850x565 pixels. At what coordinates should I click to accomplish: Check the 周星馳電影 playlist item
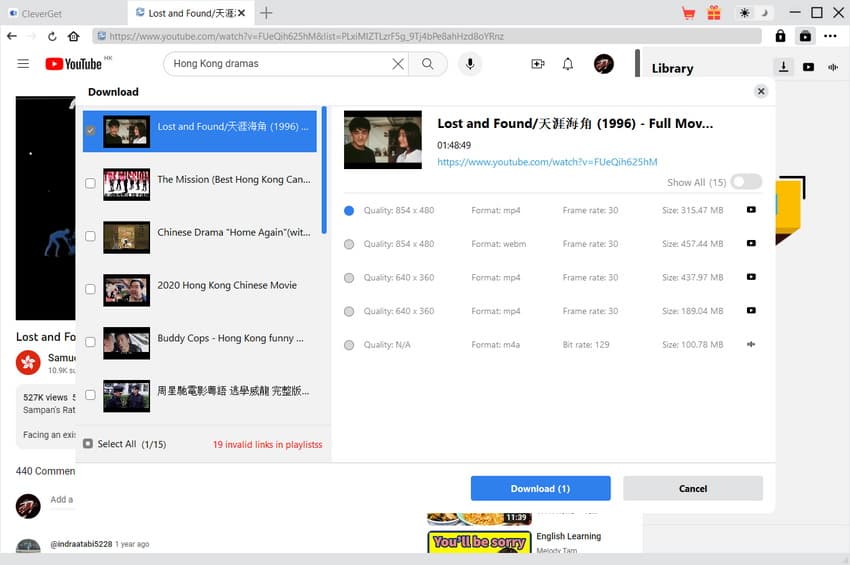91,395
